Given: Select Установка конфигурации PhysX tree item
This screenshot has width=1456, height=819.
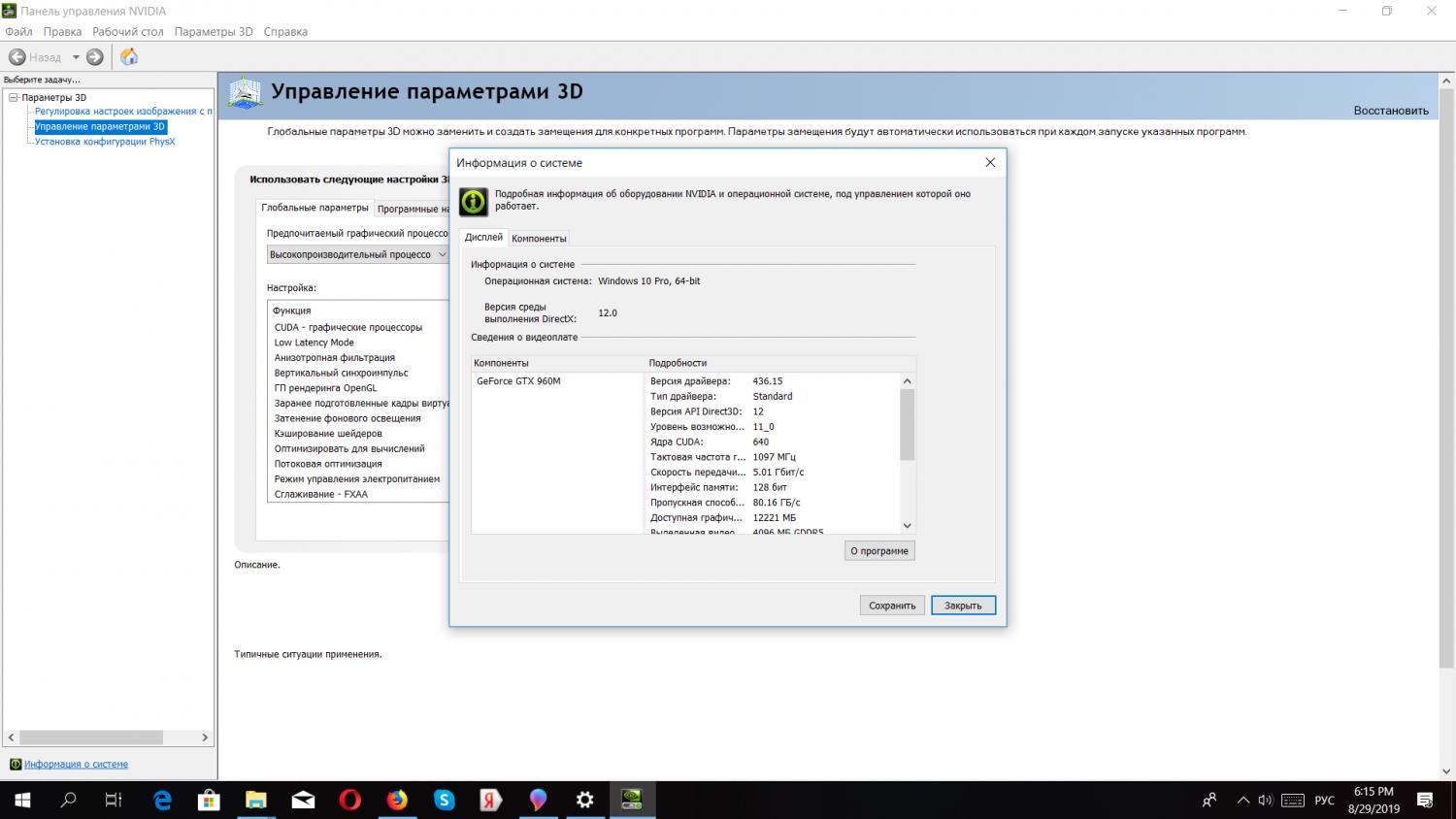Looking at the screenshot, I should point(105,142).
